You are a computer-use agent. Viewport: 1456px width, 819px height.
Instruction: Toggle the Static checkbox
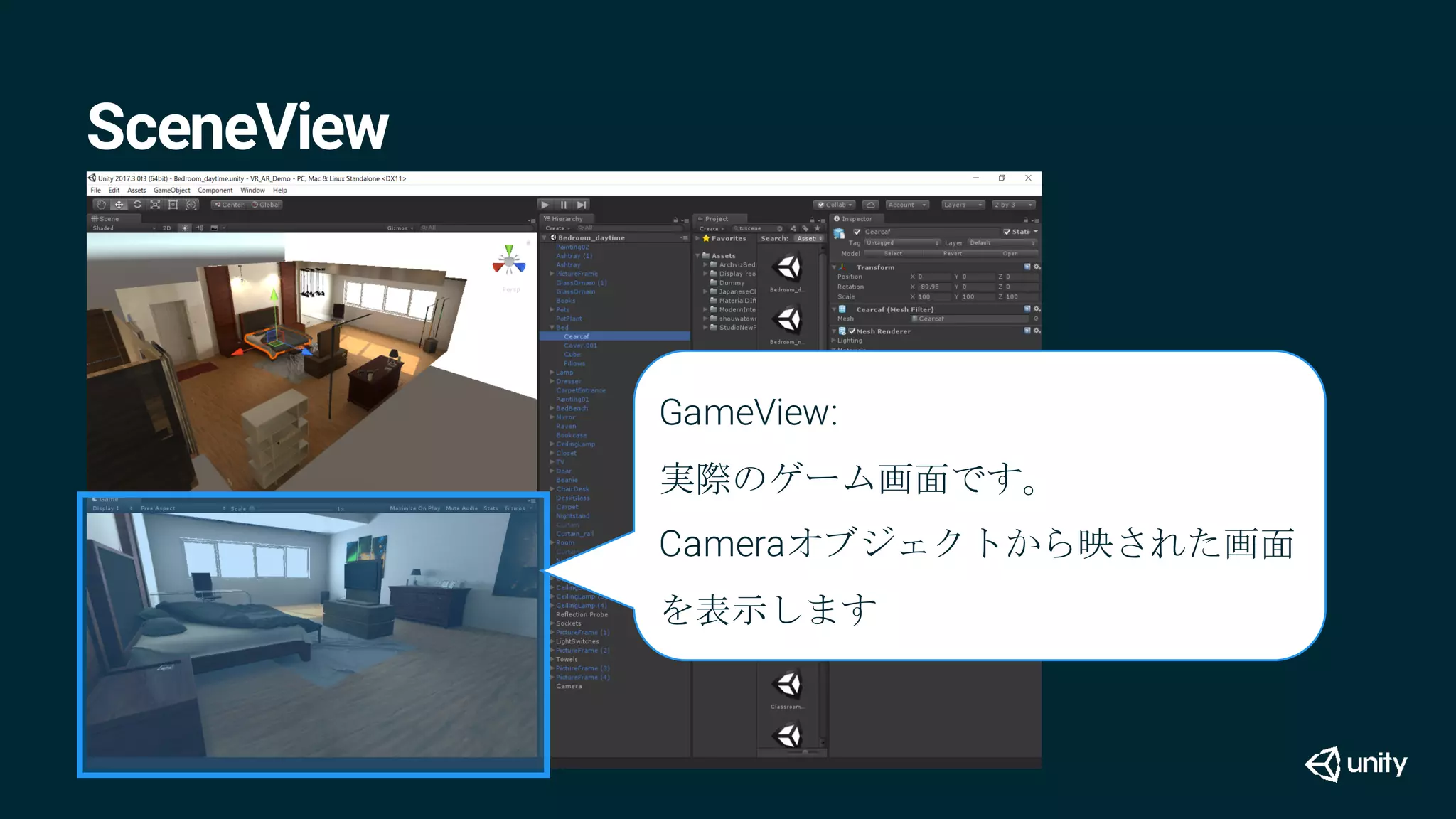tap(1007, 232)
